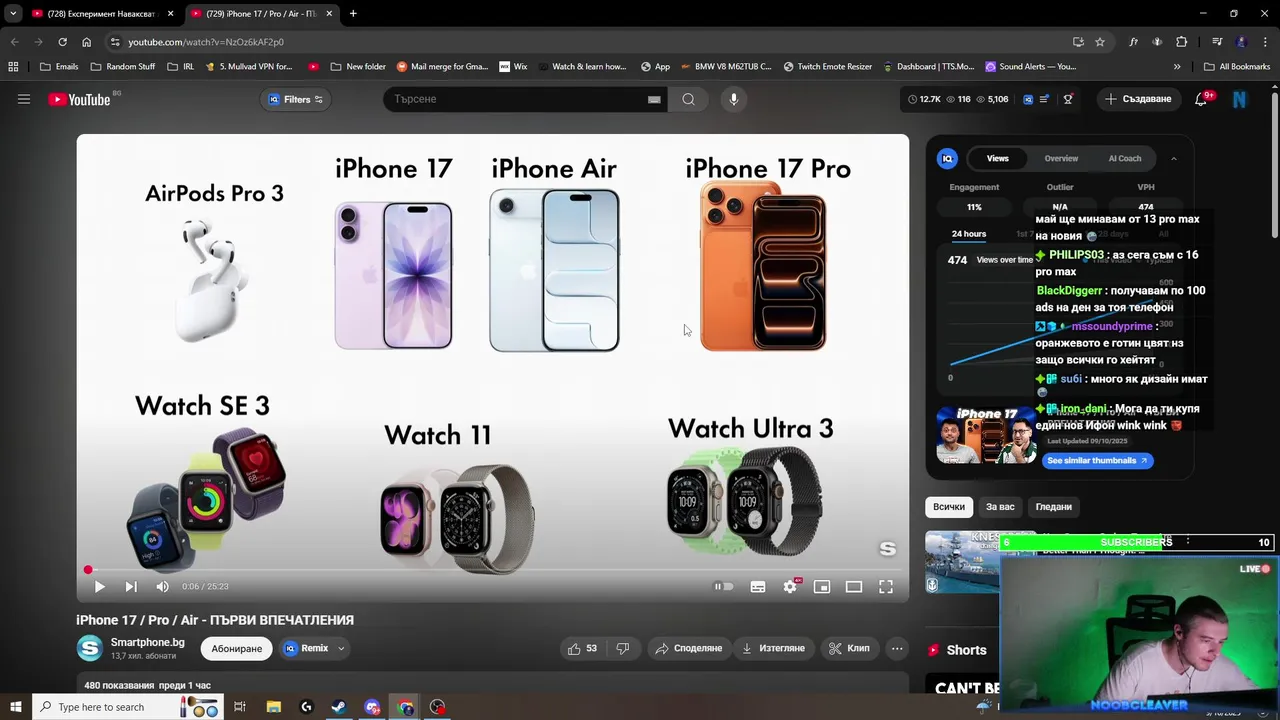Screen dimensions: 1280x720
Task: Dislike the video with thumbs down
Action: pyautogui.click(x=622, y=648)
